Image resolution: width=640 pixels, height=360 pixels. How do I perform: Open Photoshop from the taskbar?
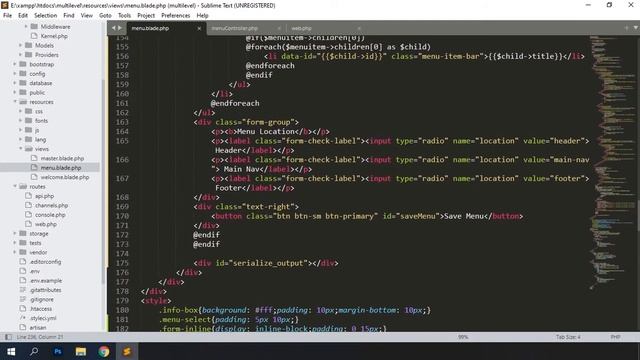point(58,351)
